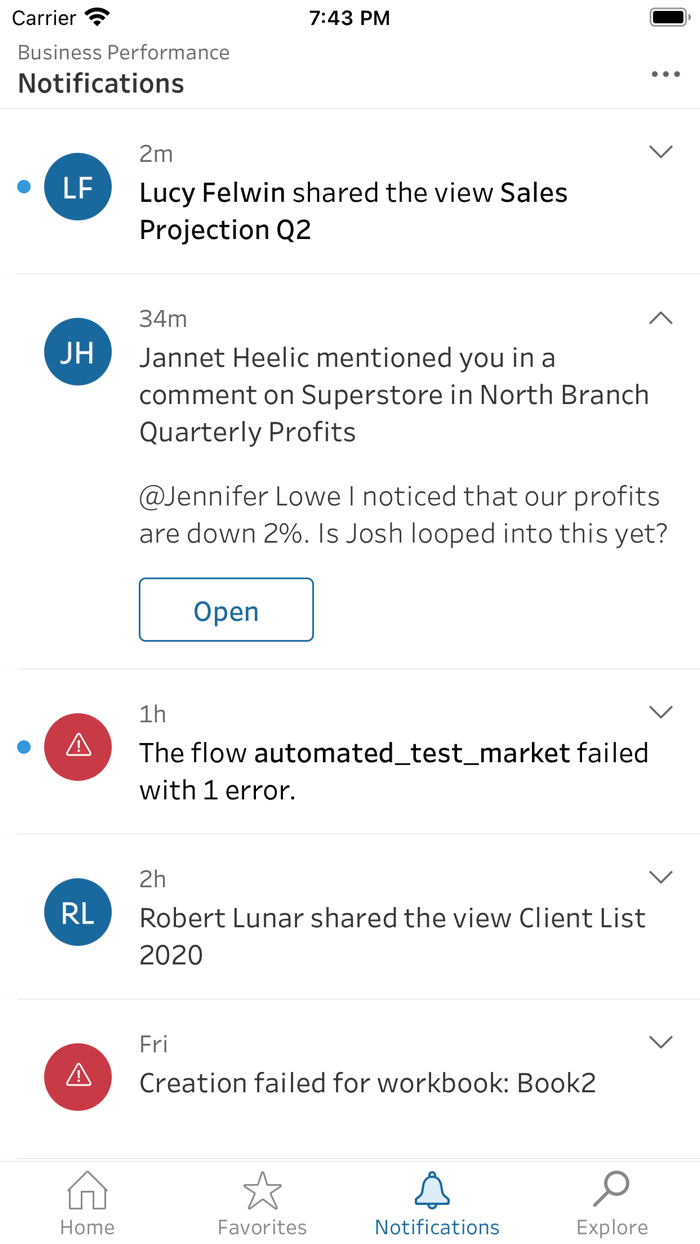Expand the Lucy Felwin notification

pos(660,152)
